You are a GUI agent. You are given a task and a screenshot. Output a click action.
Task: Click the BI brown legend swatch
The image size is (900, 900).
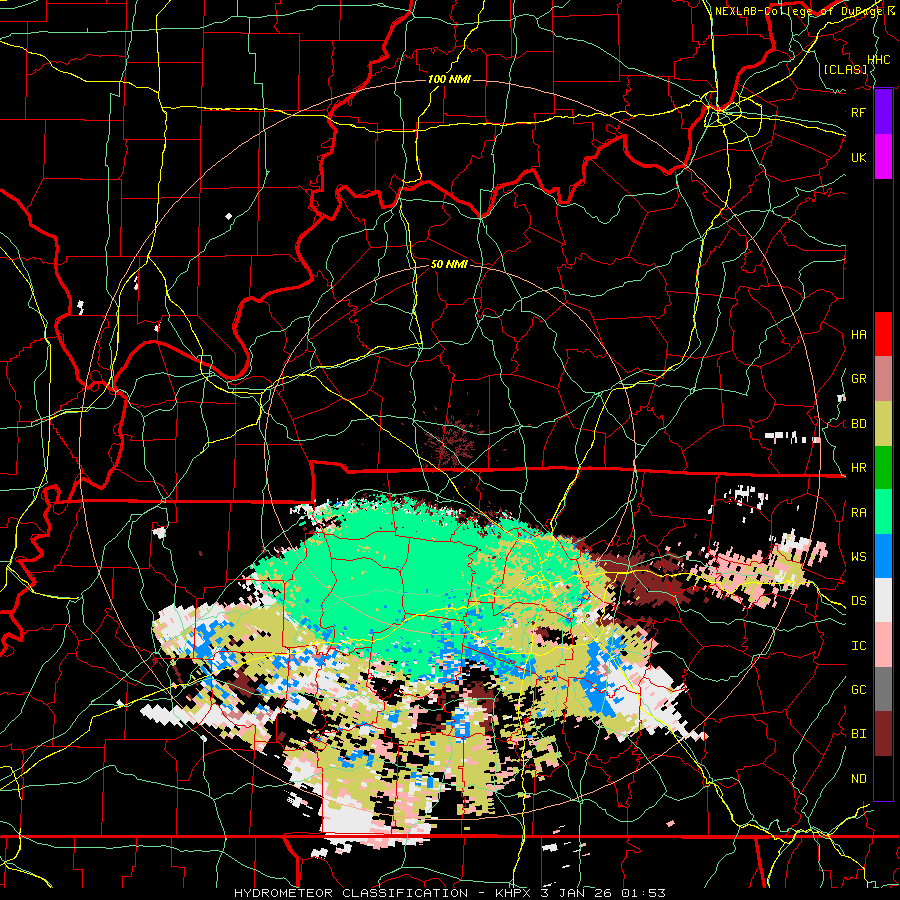(x=883, y=734)
